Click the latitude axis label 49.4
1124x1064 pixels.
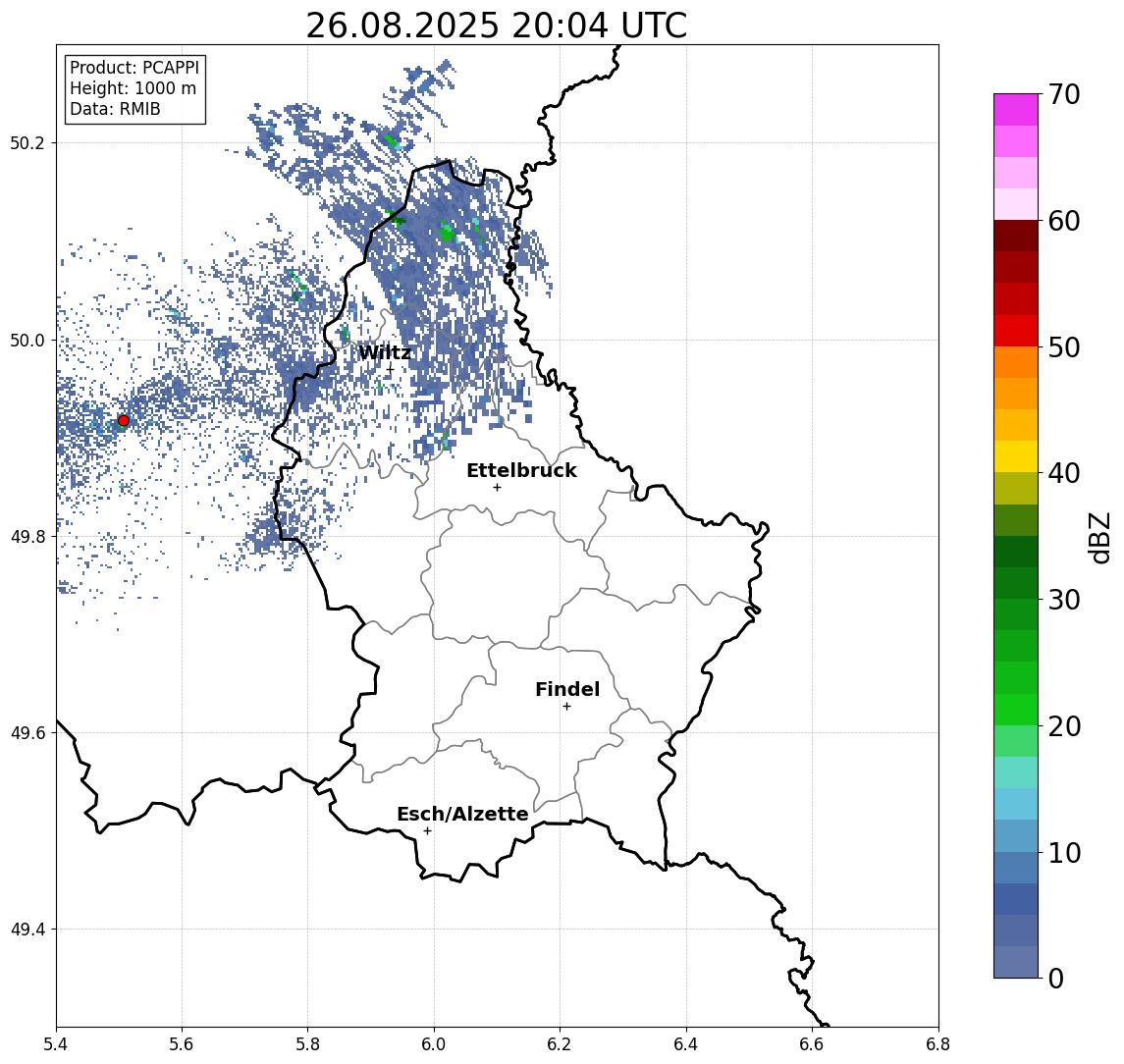pos(27,930)
